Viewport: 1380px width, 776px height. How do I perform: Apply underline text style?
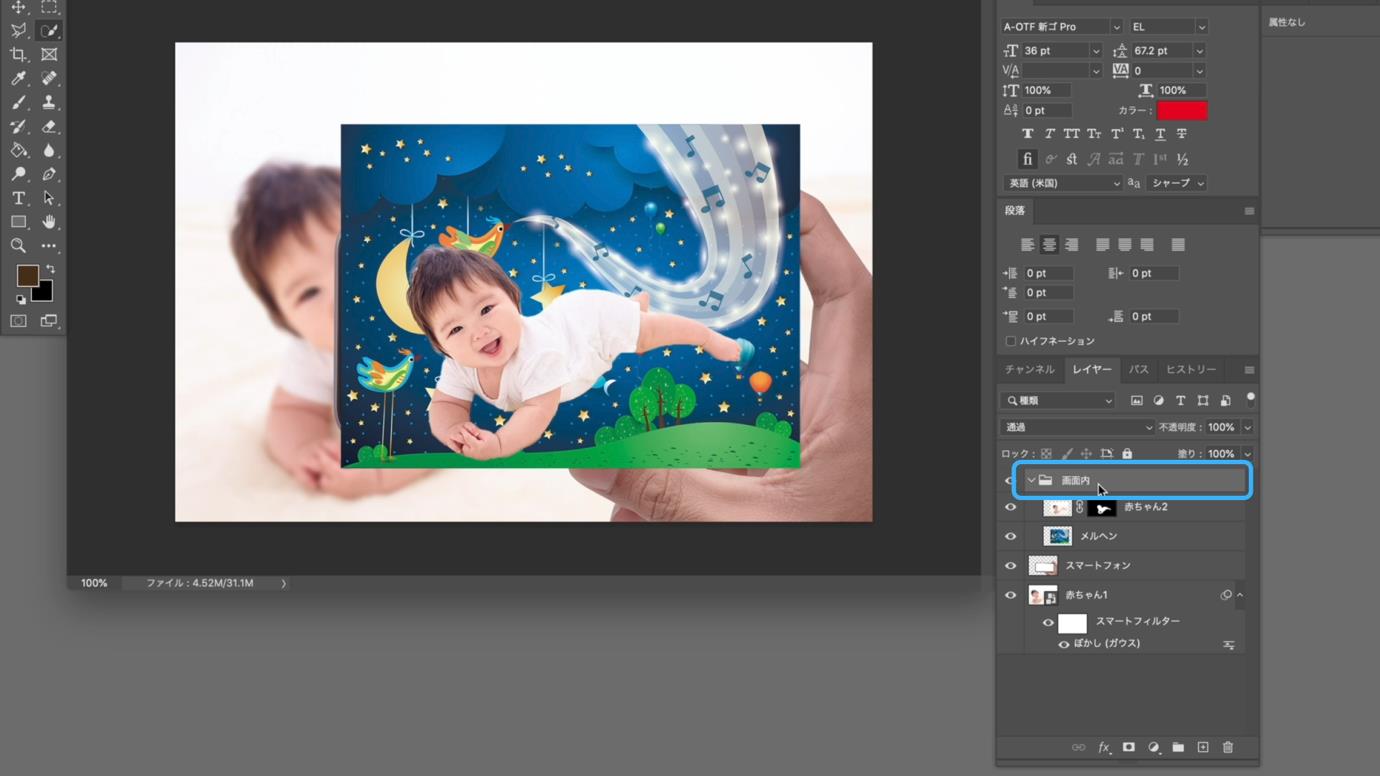[x=1160, y=134]
